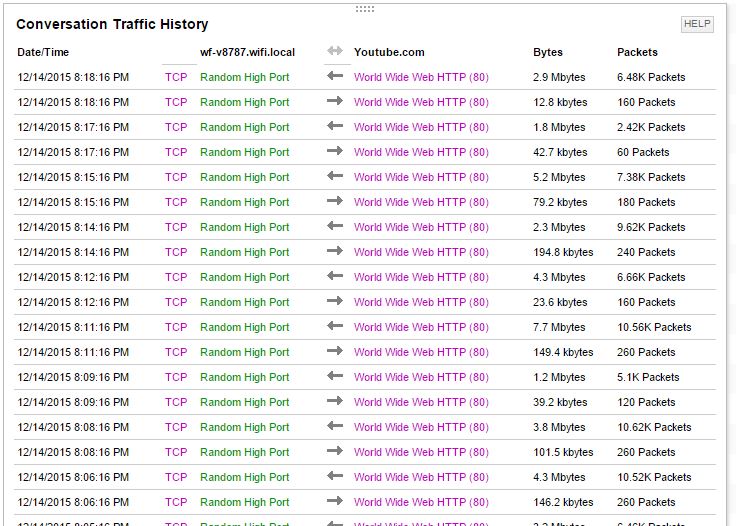Open World Wide Web HTTP link, 42.7 kbytes row
The image size is (736, 526).
pyautogui.click(x=421, y=152)
